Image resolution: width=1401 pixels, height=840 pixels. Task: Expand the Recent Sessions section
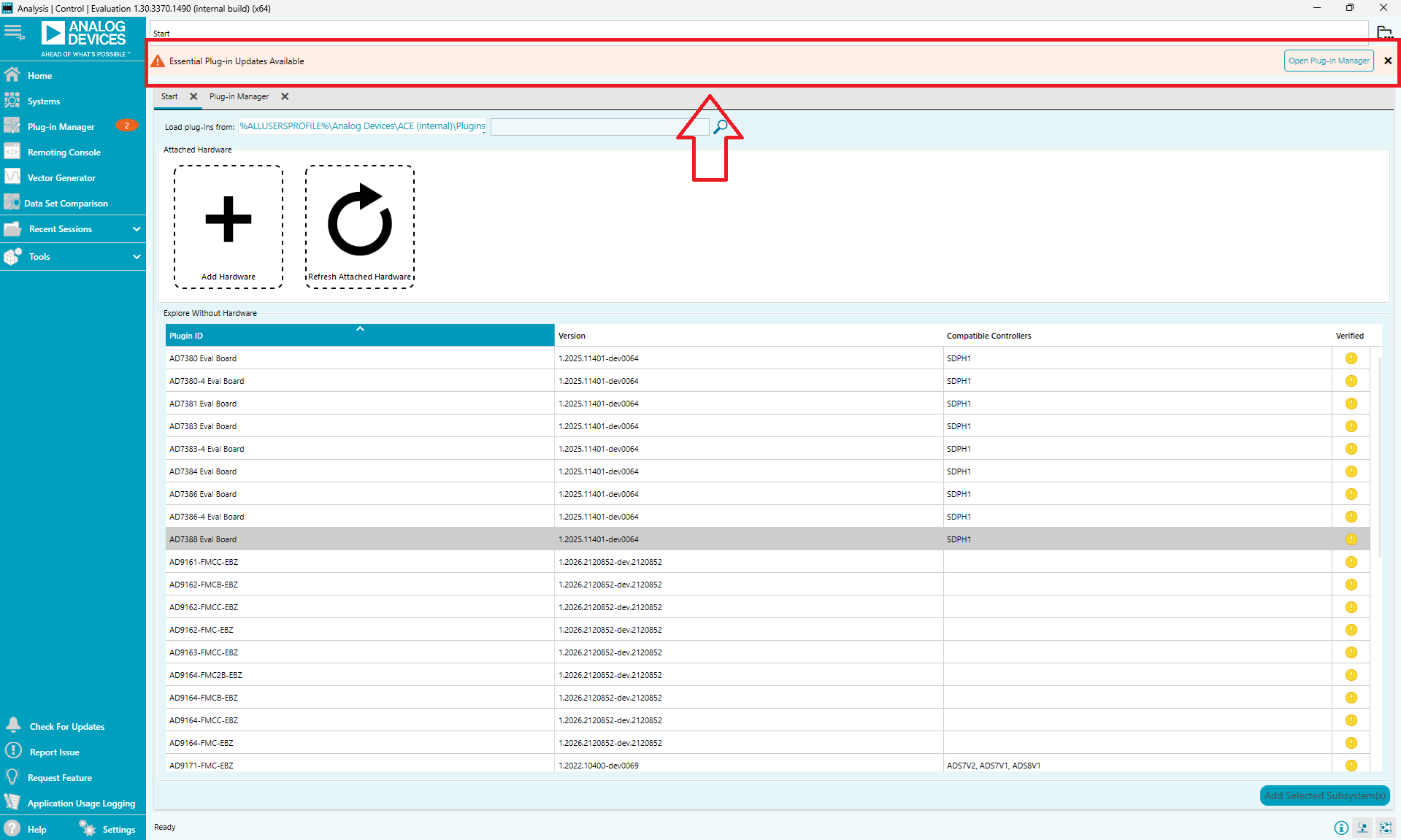tap(73, 229)
